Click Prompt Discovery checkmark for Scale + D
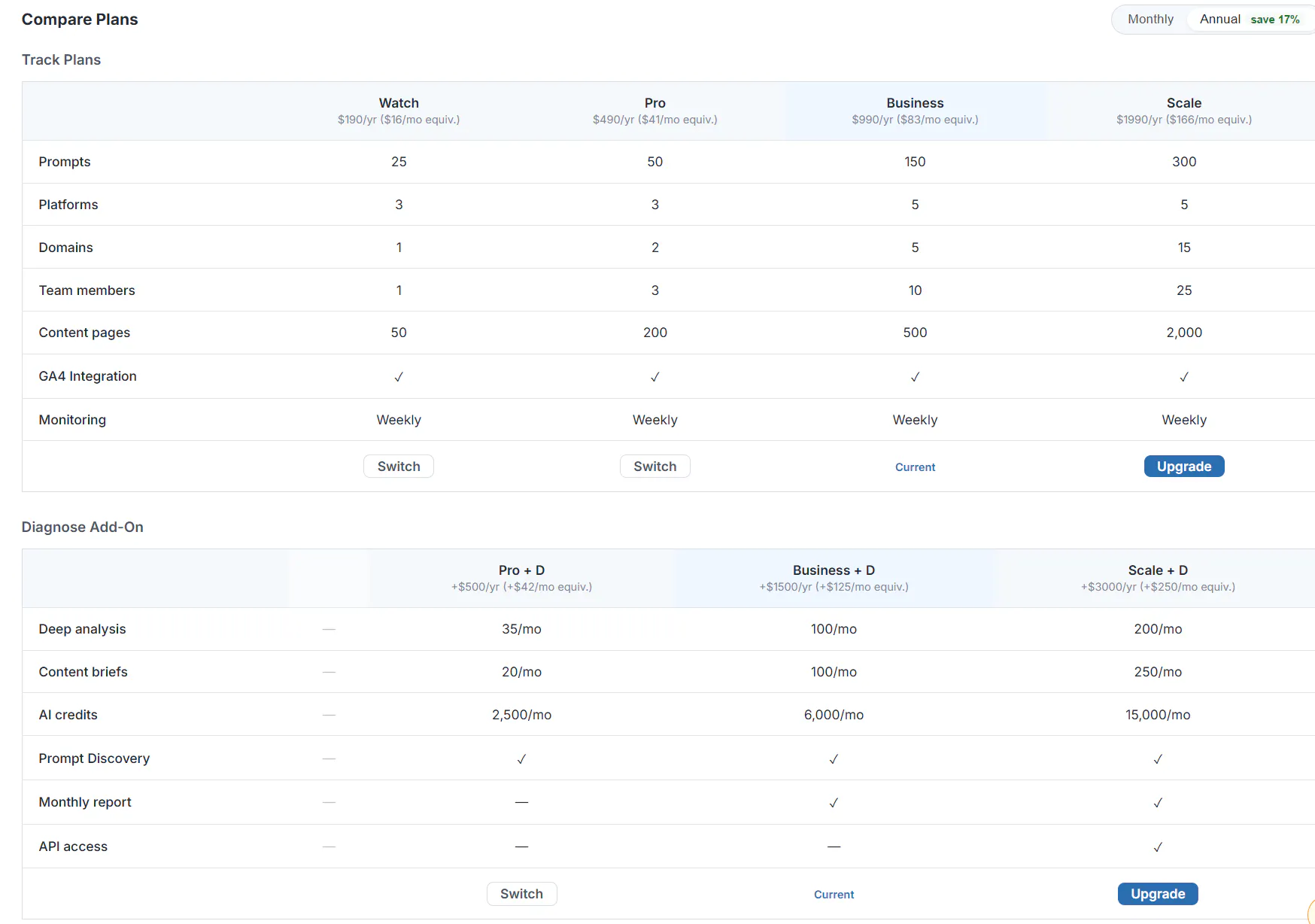 1158,759
